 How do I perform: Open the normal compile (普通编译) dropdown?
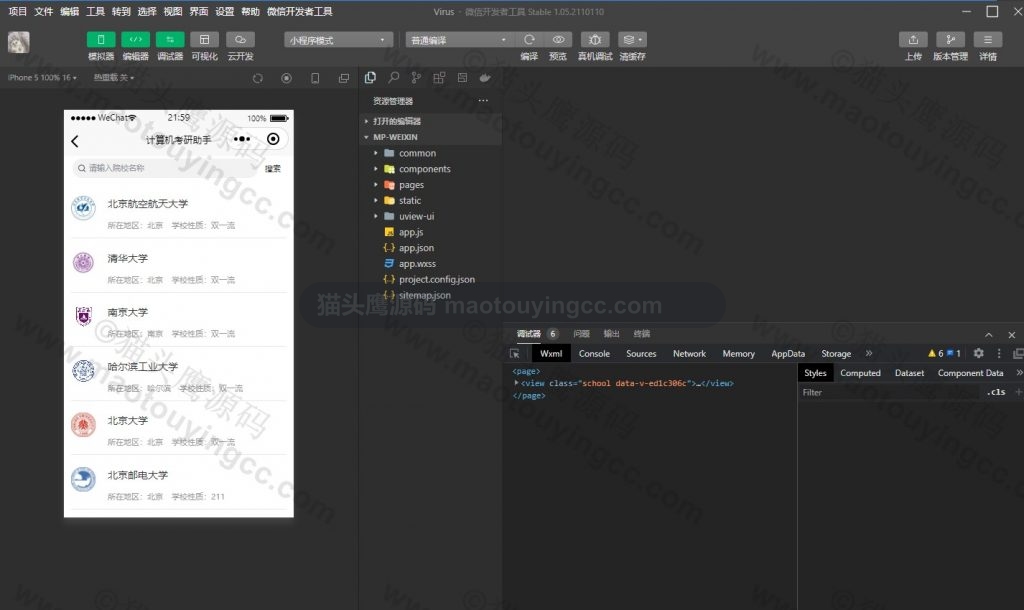[x=458, y=40]
